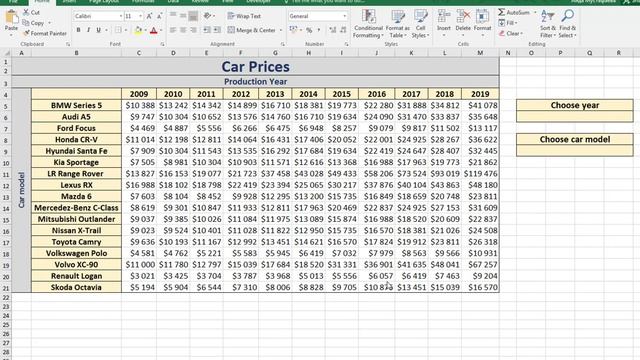Toggle Bold formatting
The width and height of the screenshot is (640, 360).
coord(78,30)
